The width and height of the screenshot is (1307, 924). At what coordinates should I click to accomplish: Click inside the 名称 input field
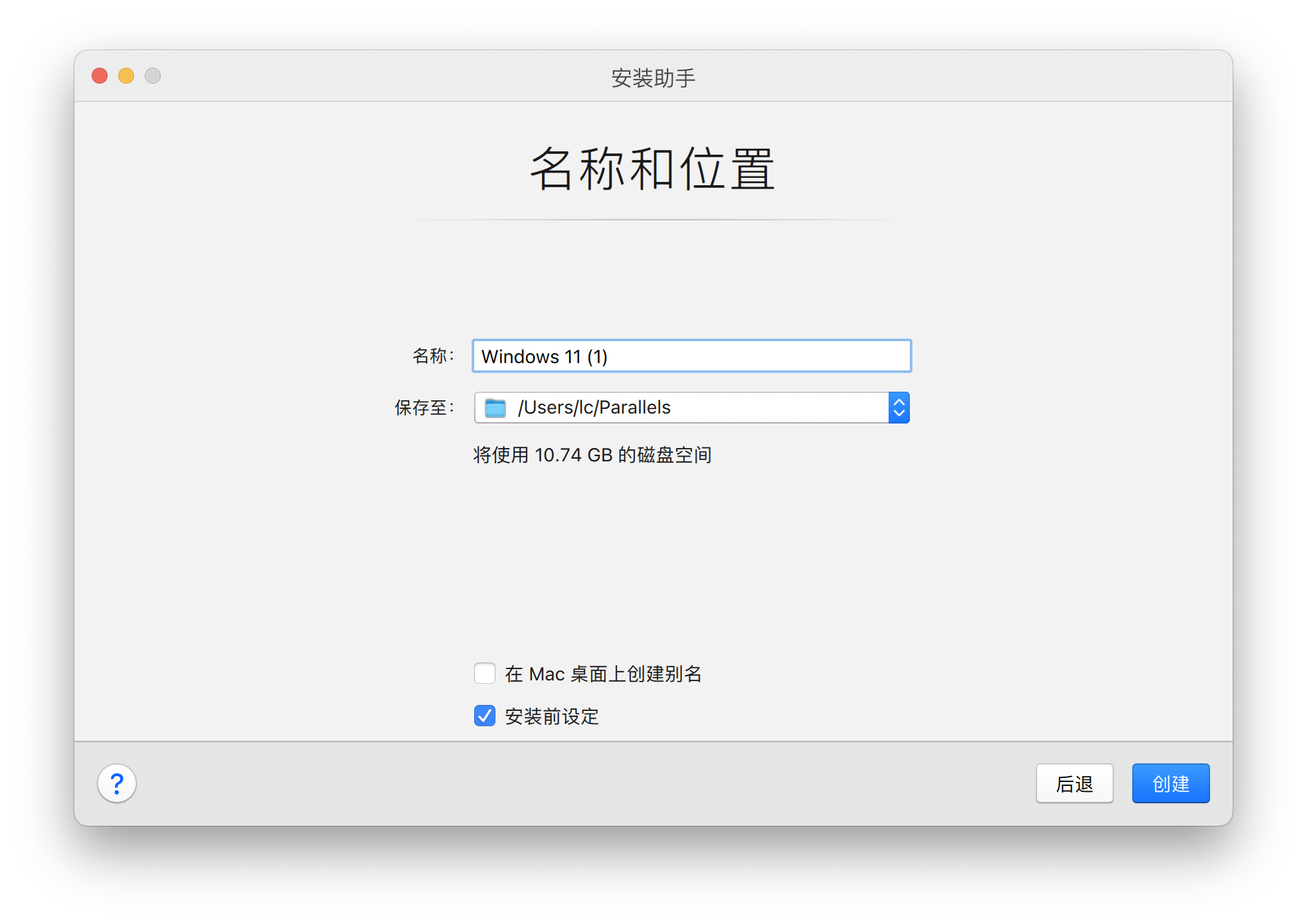(691, 356)
